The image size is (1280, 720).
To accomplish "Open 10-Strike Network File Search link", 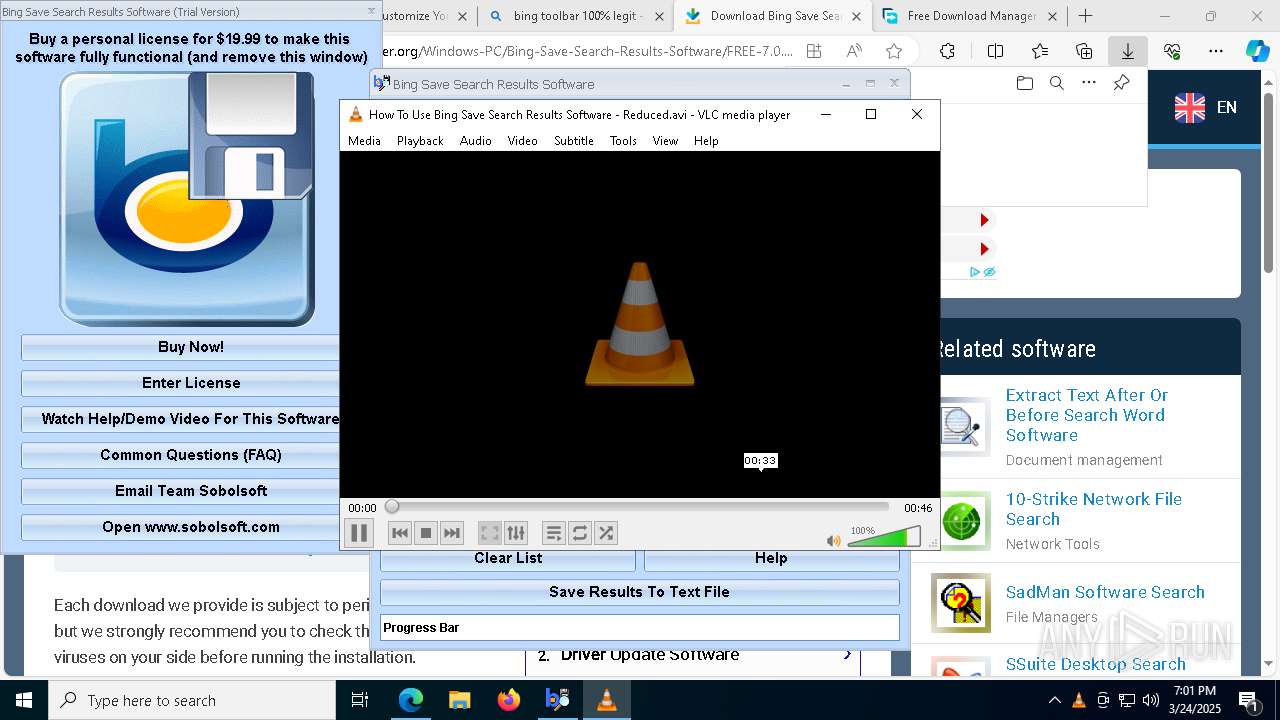I will pyautogui.click(x=1093, y=509).
